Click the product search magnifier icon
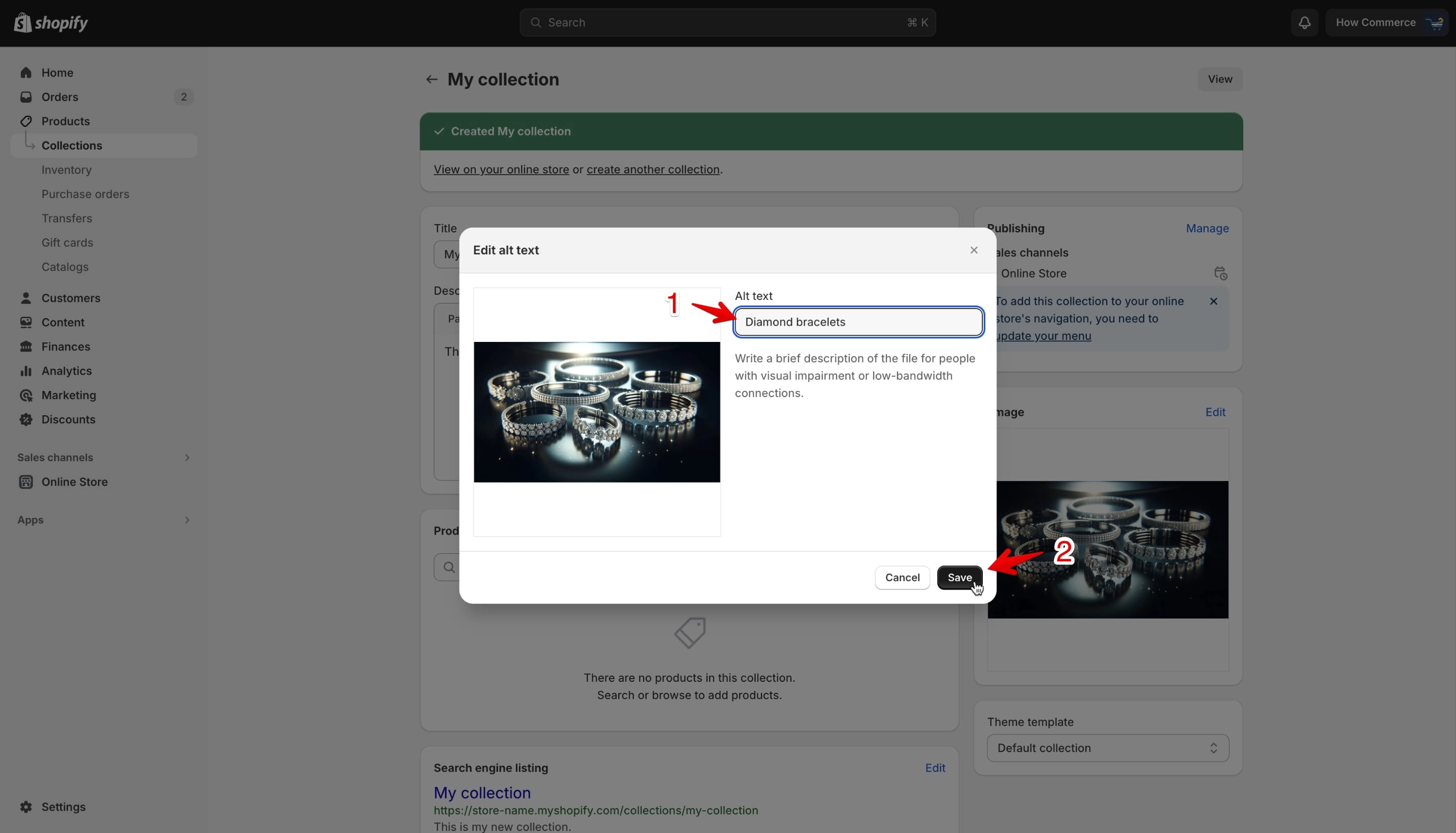1456x833 pixels. (449, 567)
